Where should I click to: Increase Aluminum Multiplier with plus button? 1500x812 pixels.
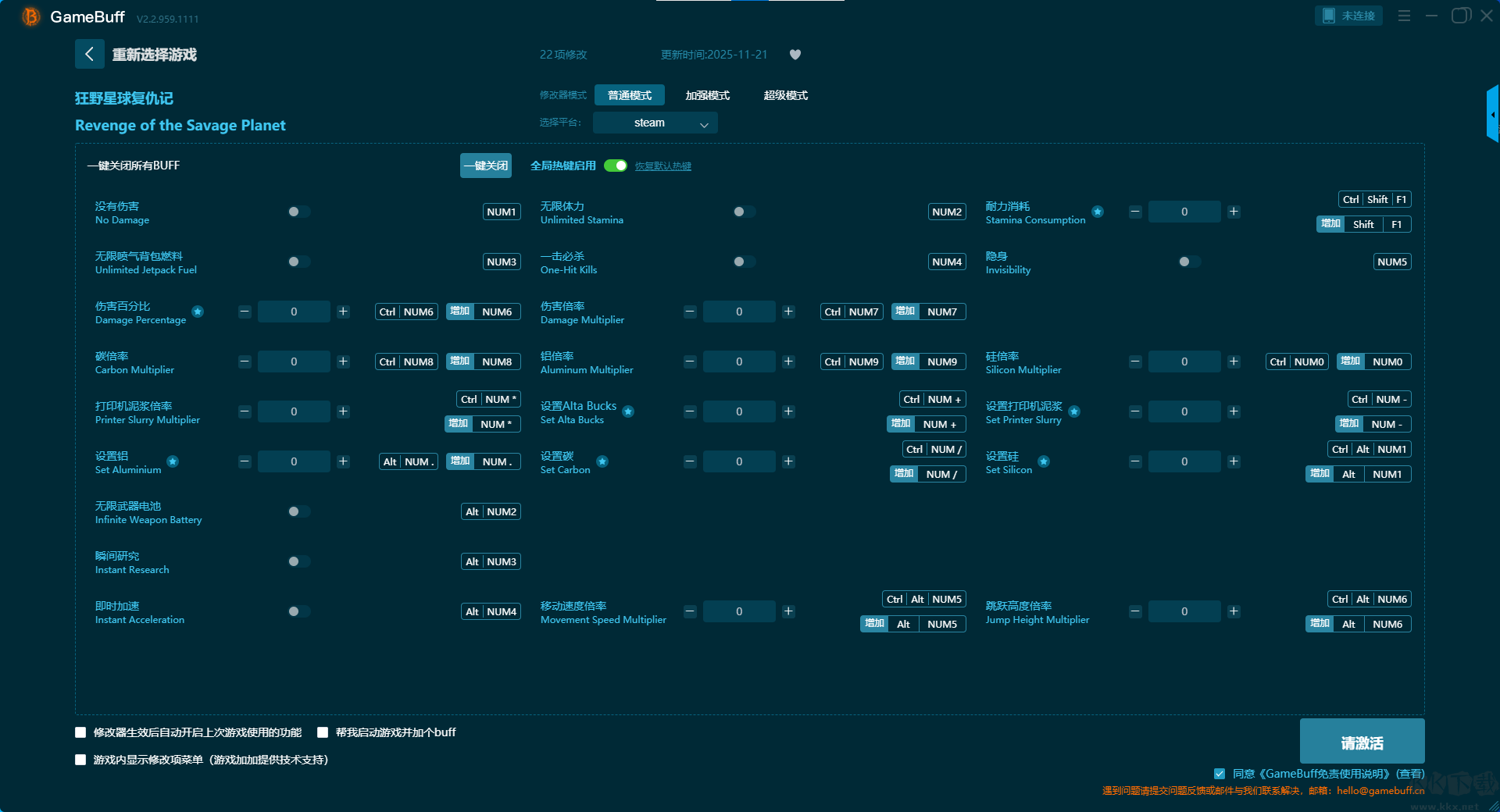pyautogui.click(x=788, y=361)
